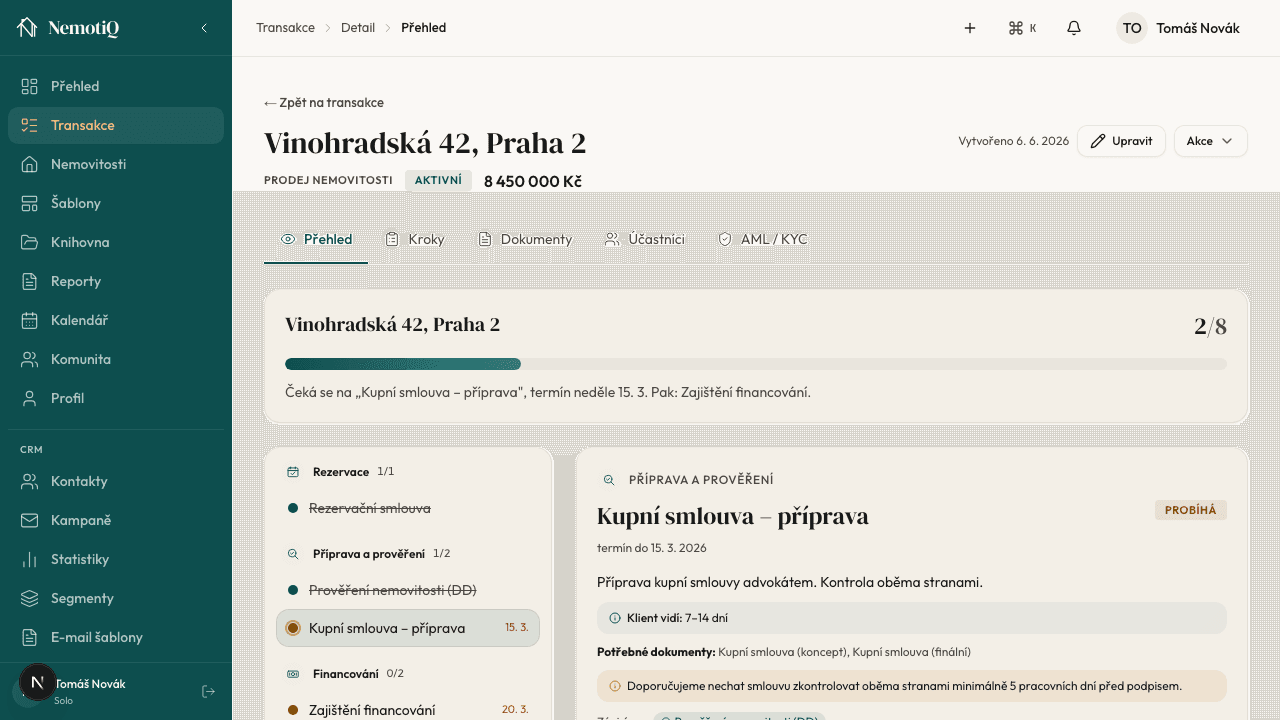
Task: Click the E-mail šablony icon
Action: 30,637
